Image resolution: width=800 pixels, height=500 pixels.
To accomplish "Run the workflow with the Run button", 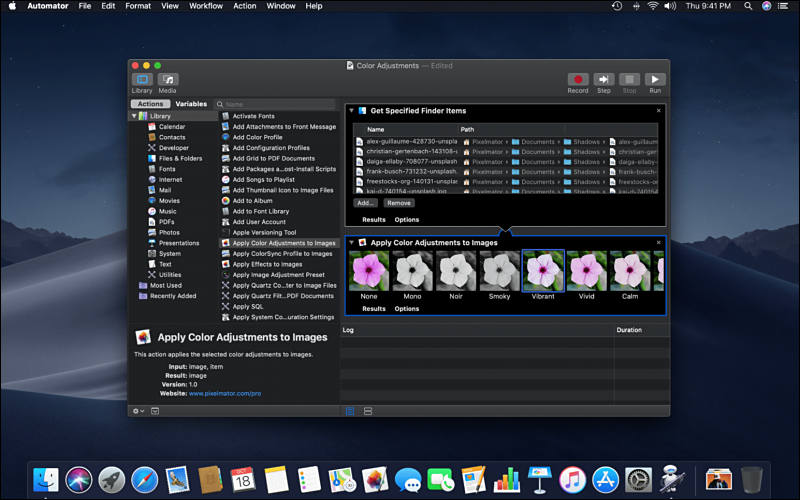I will pyautogui.click(x=655, y=80).
